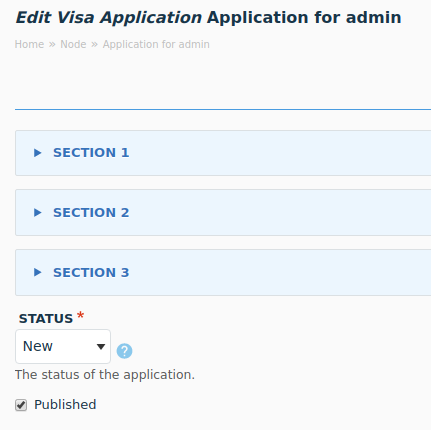Click the SECTION 3 heading text
This screenshot has height=430, width=431.
91,272
